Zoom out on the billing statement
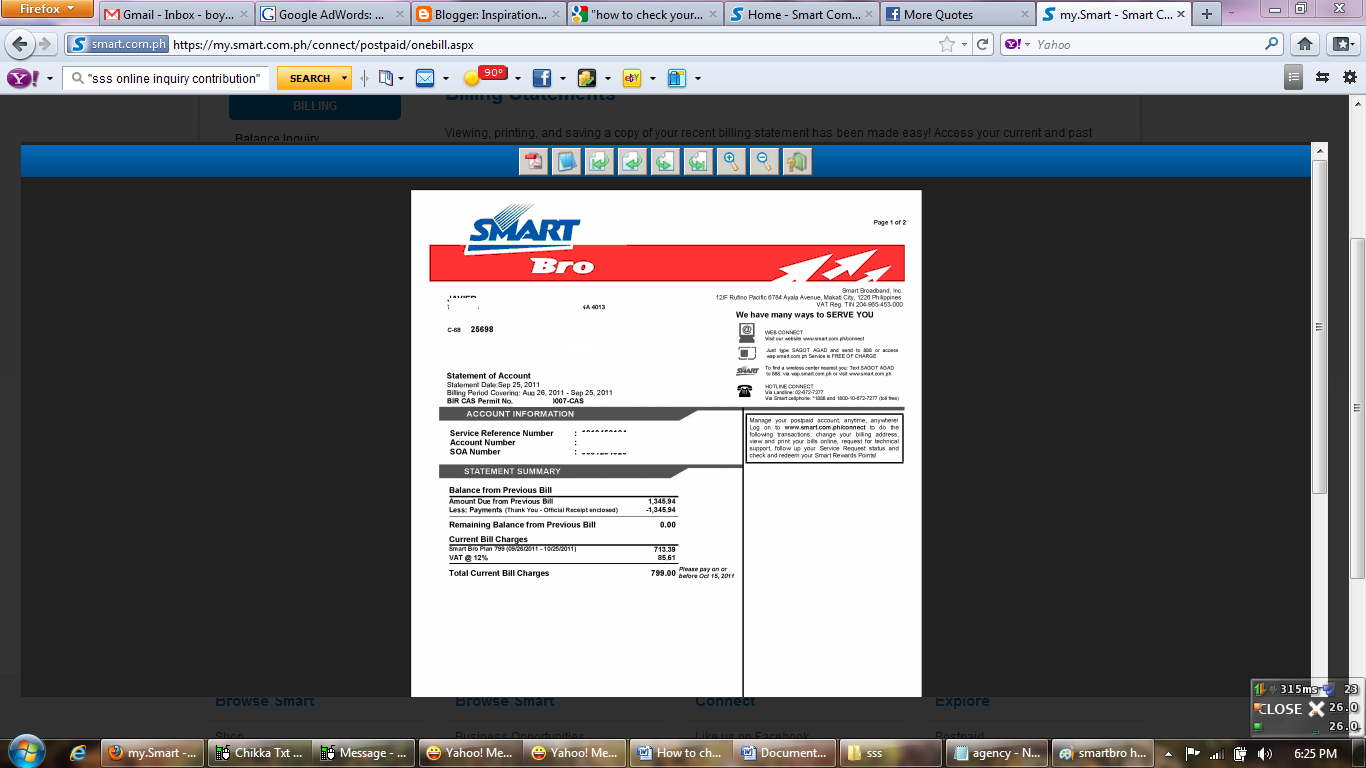 click(x=764, y=161)
